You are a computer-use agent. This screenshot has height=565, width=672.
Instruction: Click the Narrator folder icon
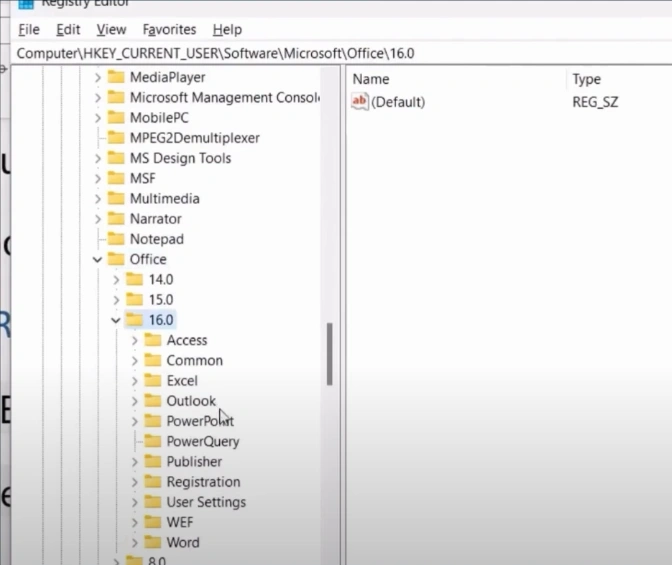116,219
